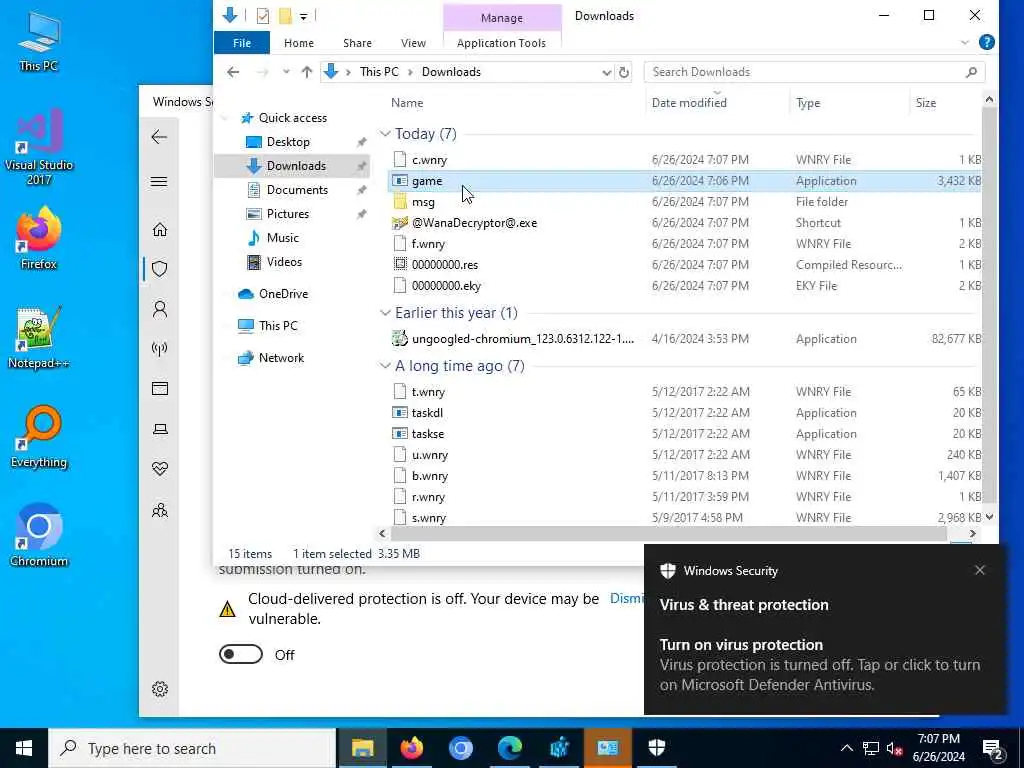Open the File ribbon tab
The image size is (1024, 768).
[x=242, y=42]
